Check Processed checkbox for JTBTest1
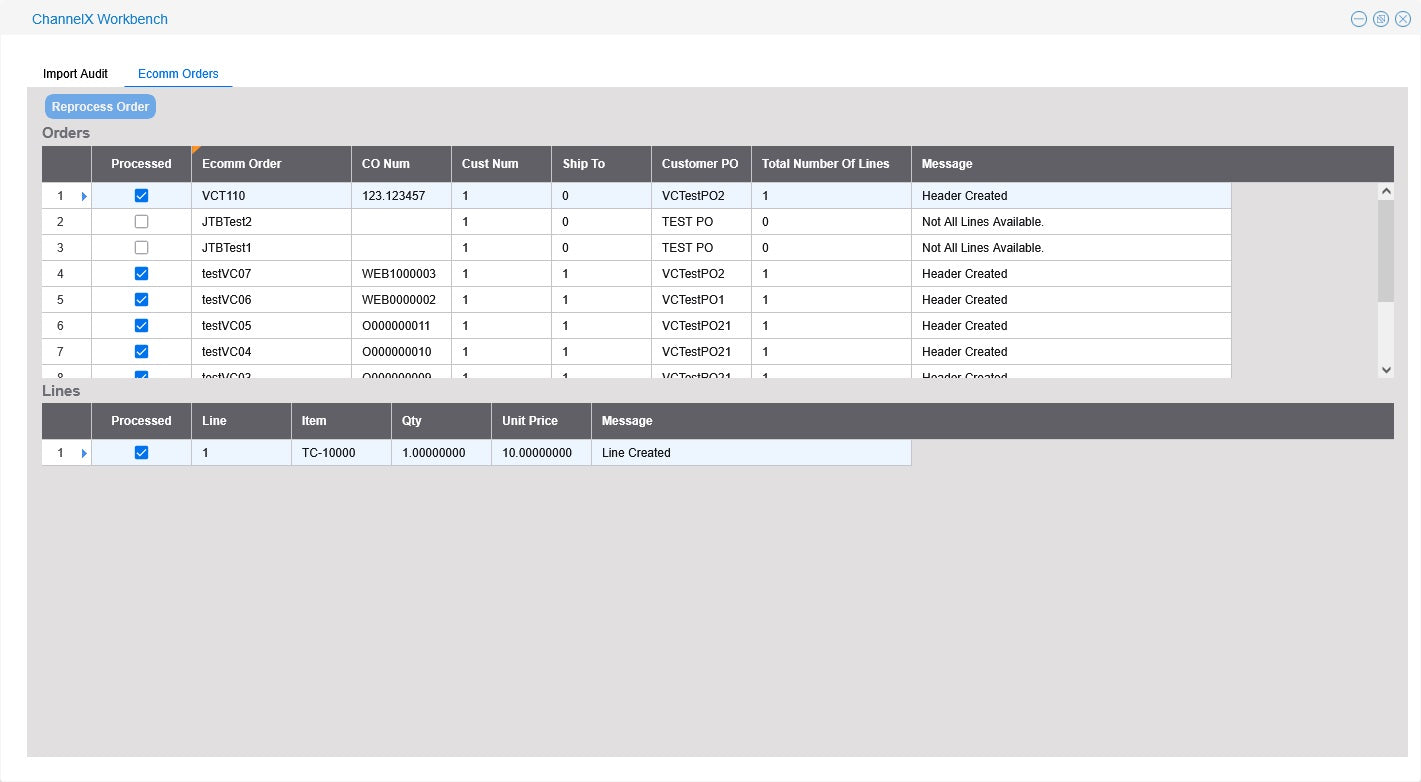Viewport: 1421px width, 782px height. (141, 248)
